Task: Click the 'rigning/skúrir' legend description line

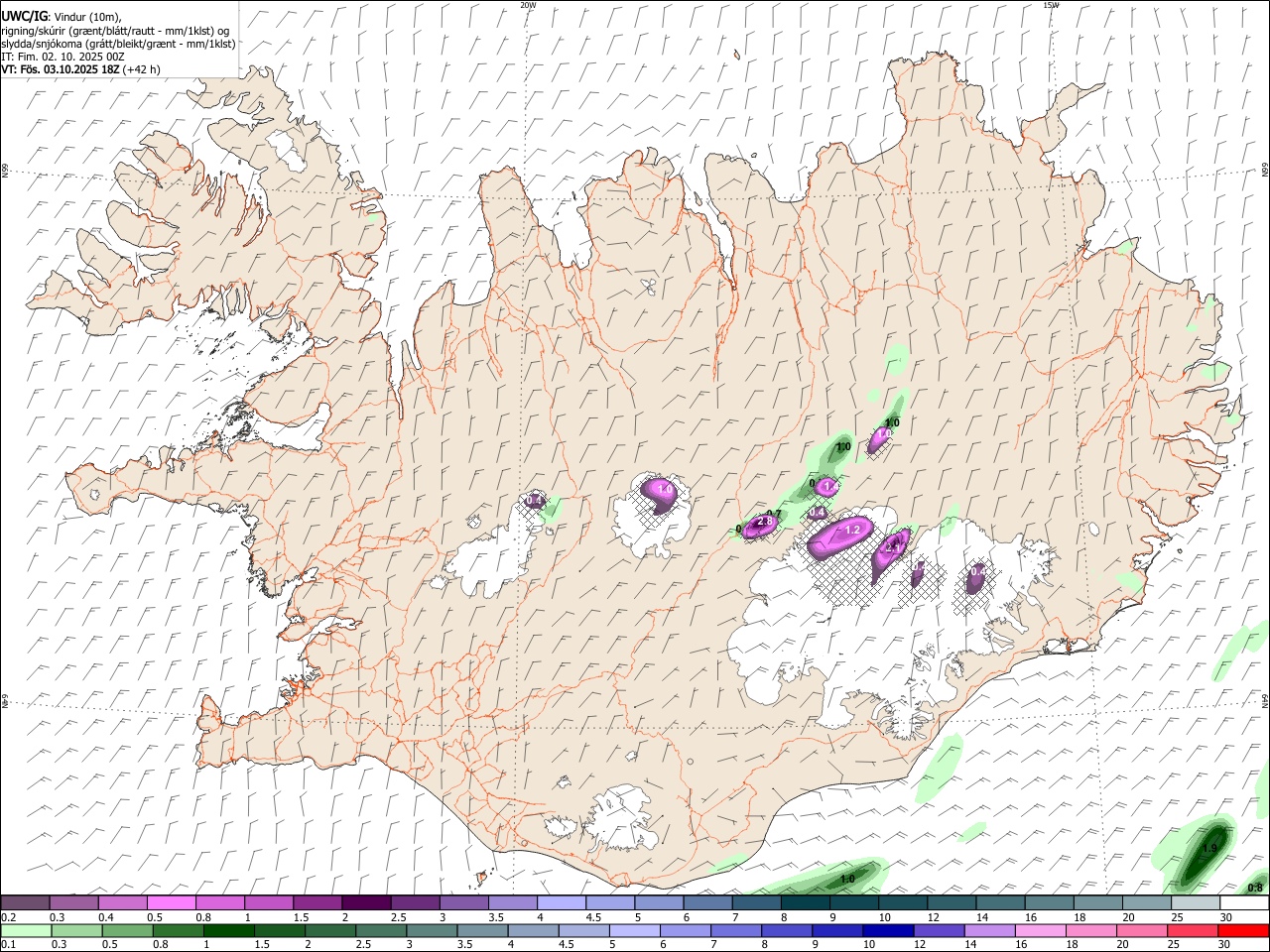Action: 115,31
